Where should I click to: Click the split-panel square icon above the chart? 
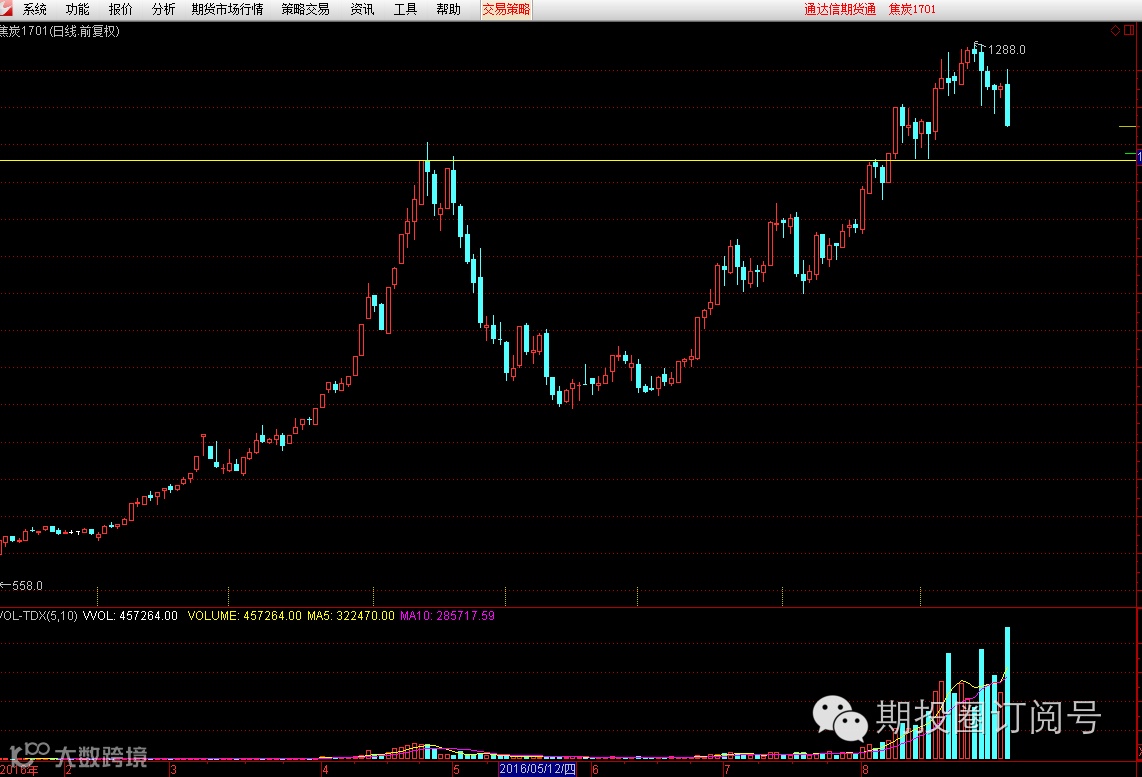1130,30
